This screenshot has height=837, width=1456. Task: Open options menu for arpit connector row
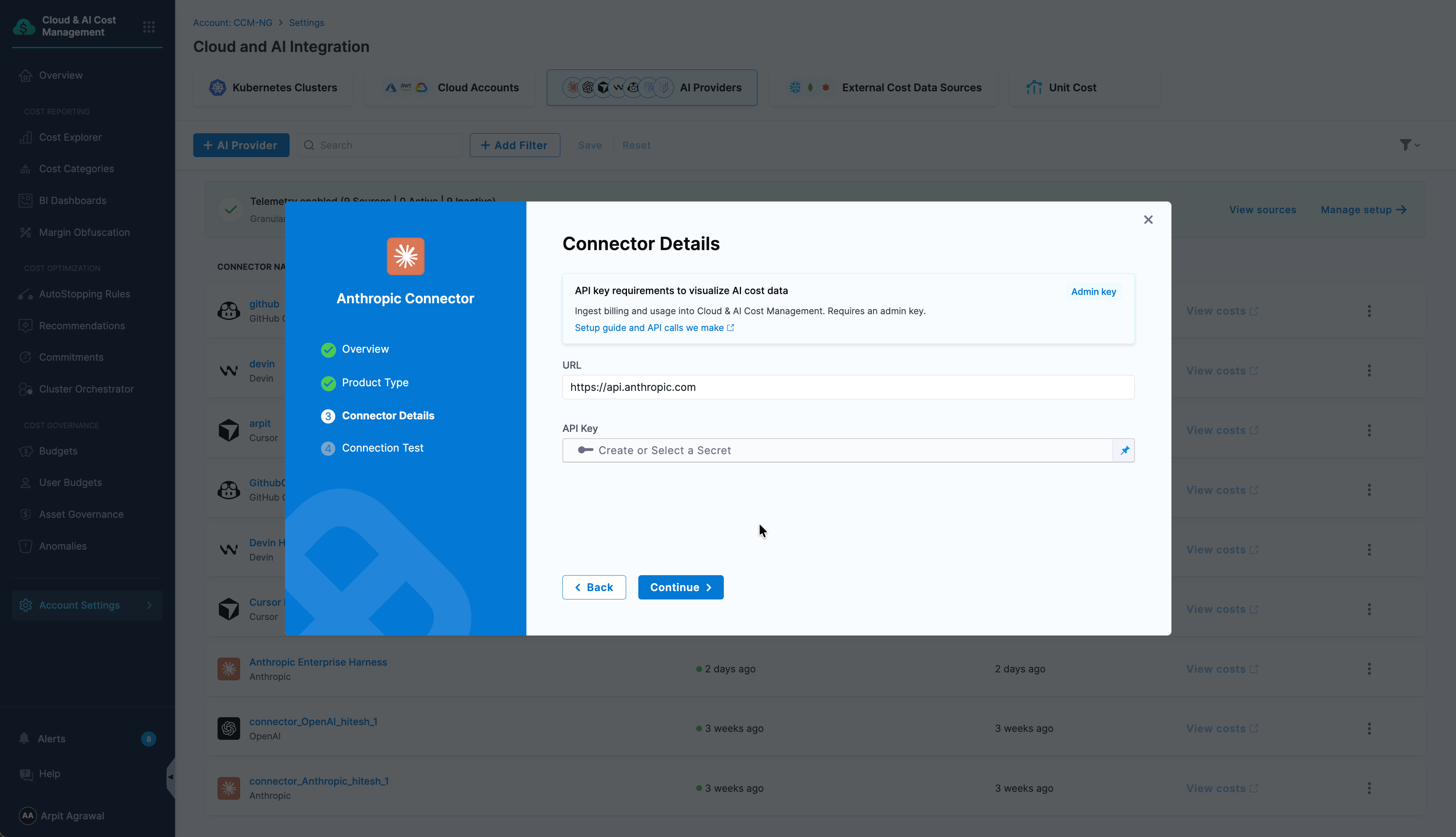point(1368,430)
